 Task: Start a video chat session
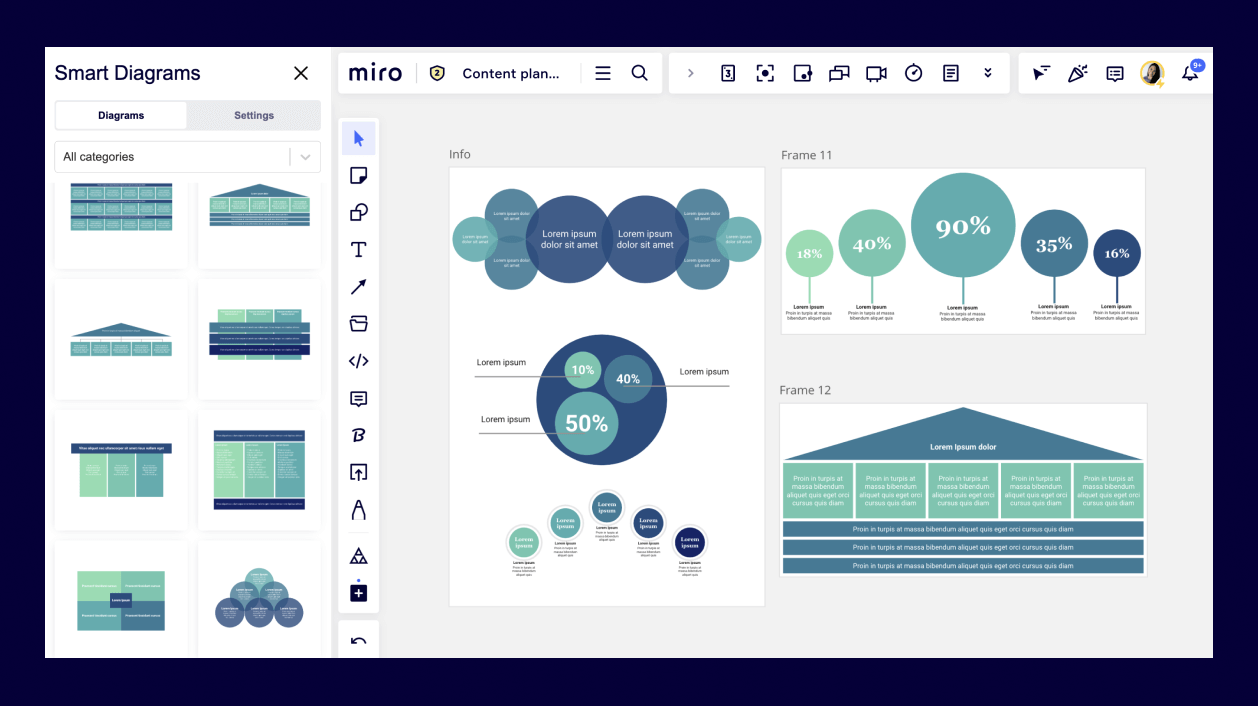pos(876,72)
